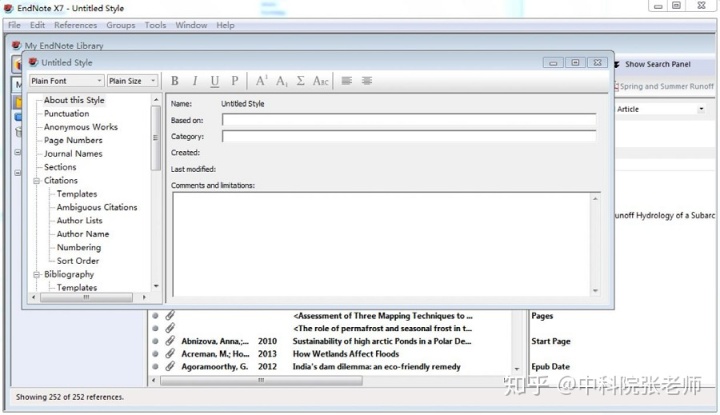Screen dimensions: 720x415
Task: Select Author Lists under Citations
Action: click(79, 221)
